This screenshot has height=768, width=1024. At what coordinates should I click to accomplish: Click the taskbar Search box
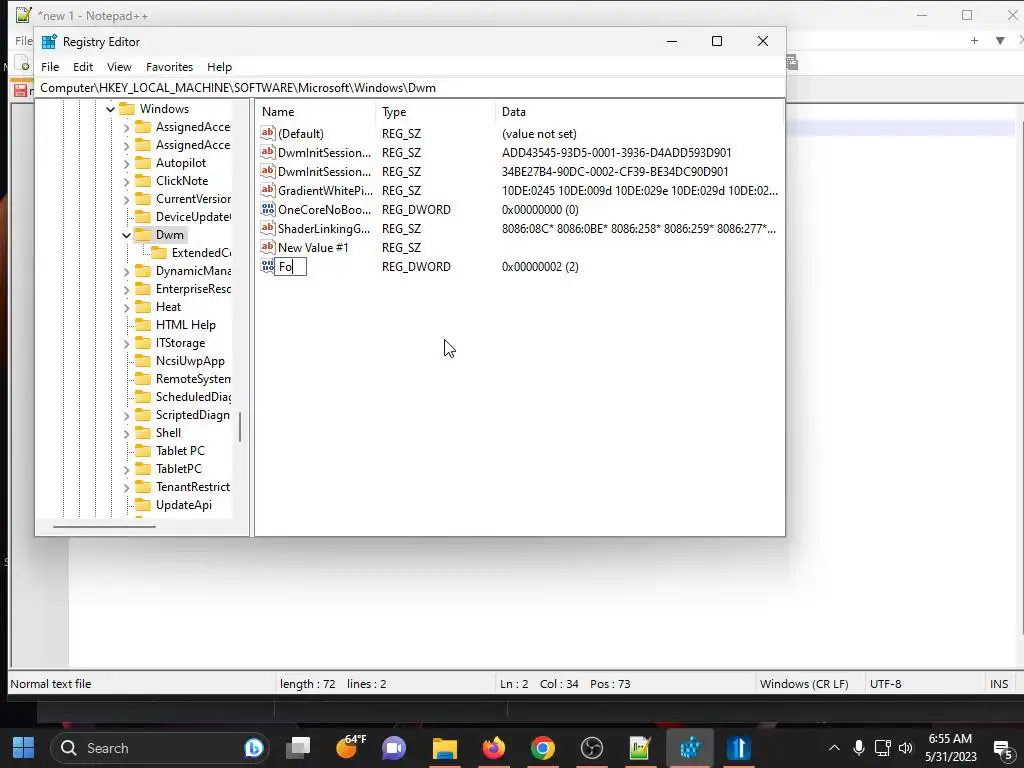[160, 748]
